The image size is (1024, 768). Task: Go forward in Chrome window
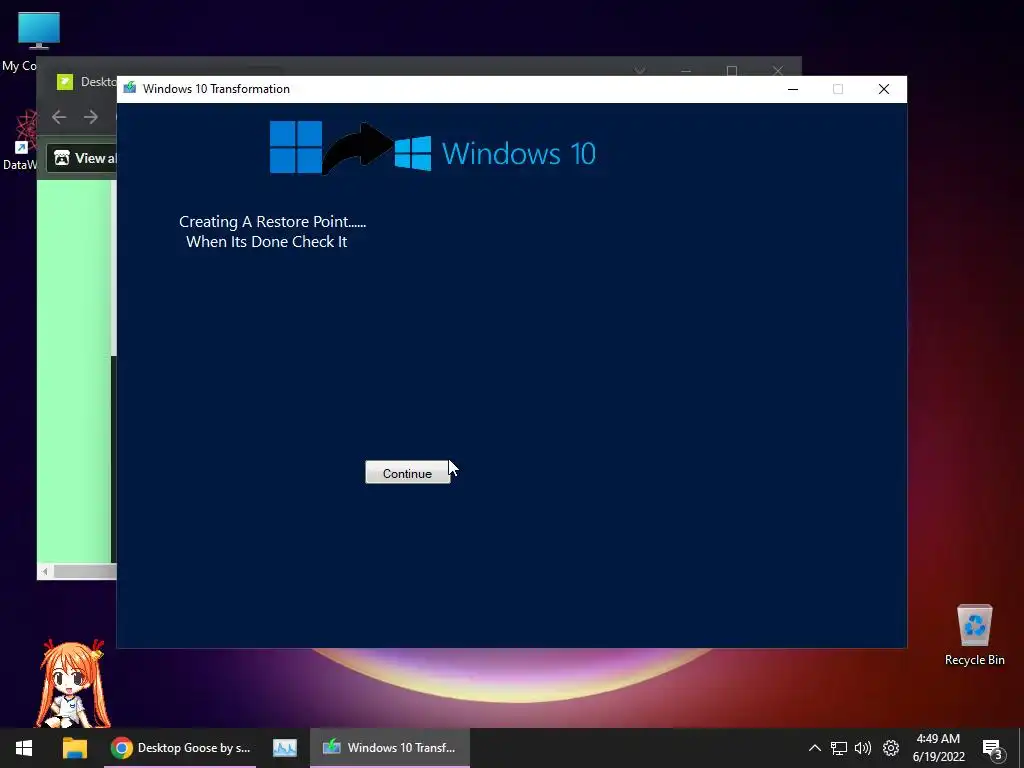91,117
